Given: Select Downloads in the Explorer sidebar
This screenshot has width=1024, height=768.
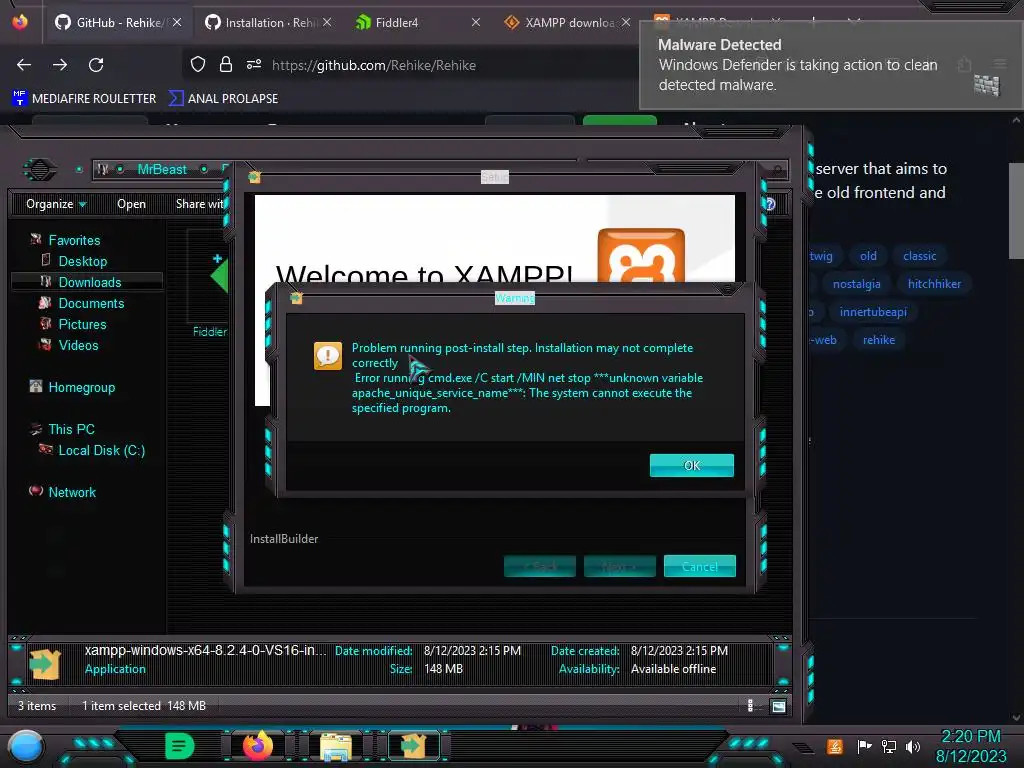Looking at the screenshot, I should coord(89,282).
